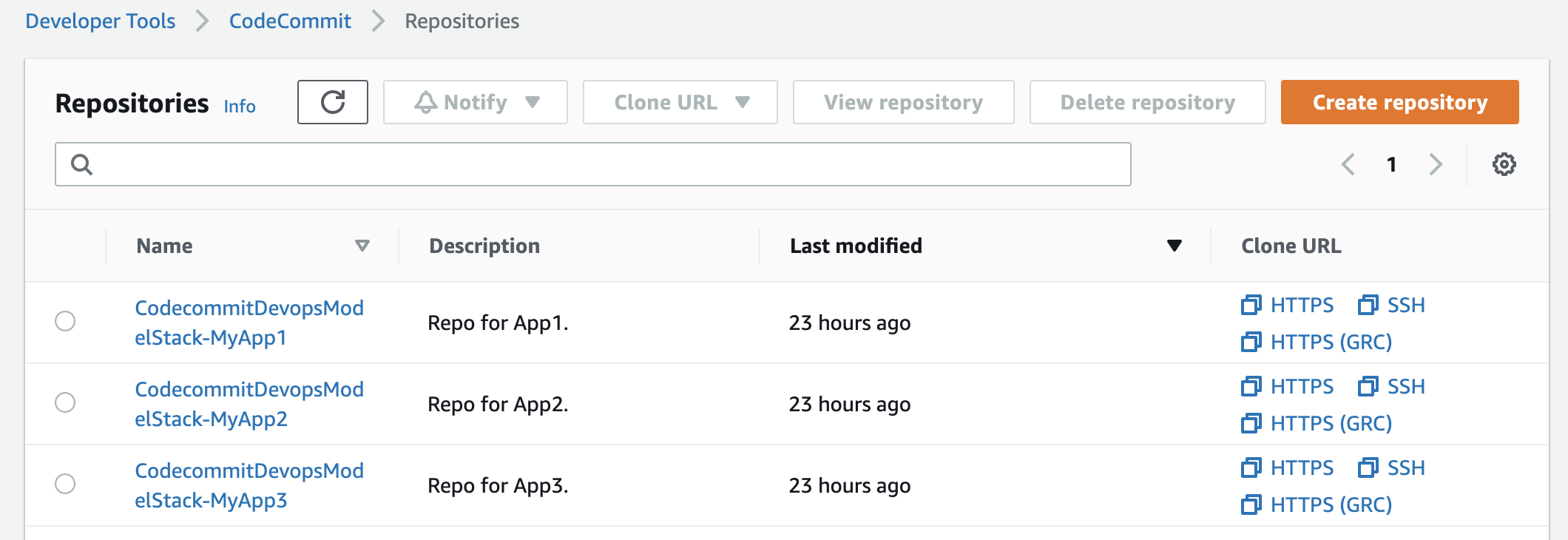Copy HTTPS (GRC) clone URL for MyApp1

click(x=1317, y=342)
